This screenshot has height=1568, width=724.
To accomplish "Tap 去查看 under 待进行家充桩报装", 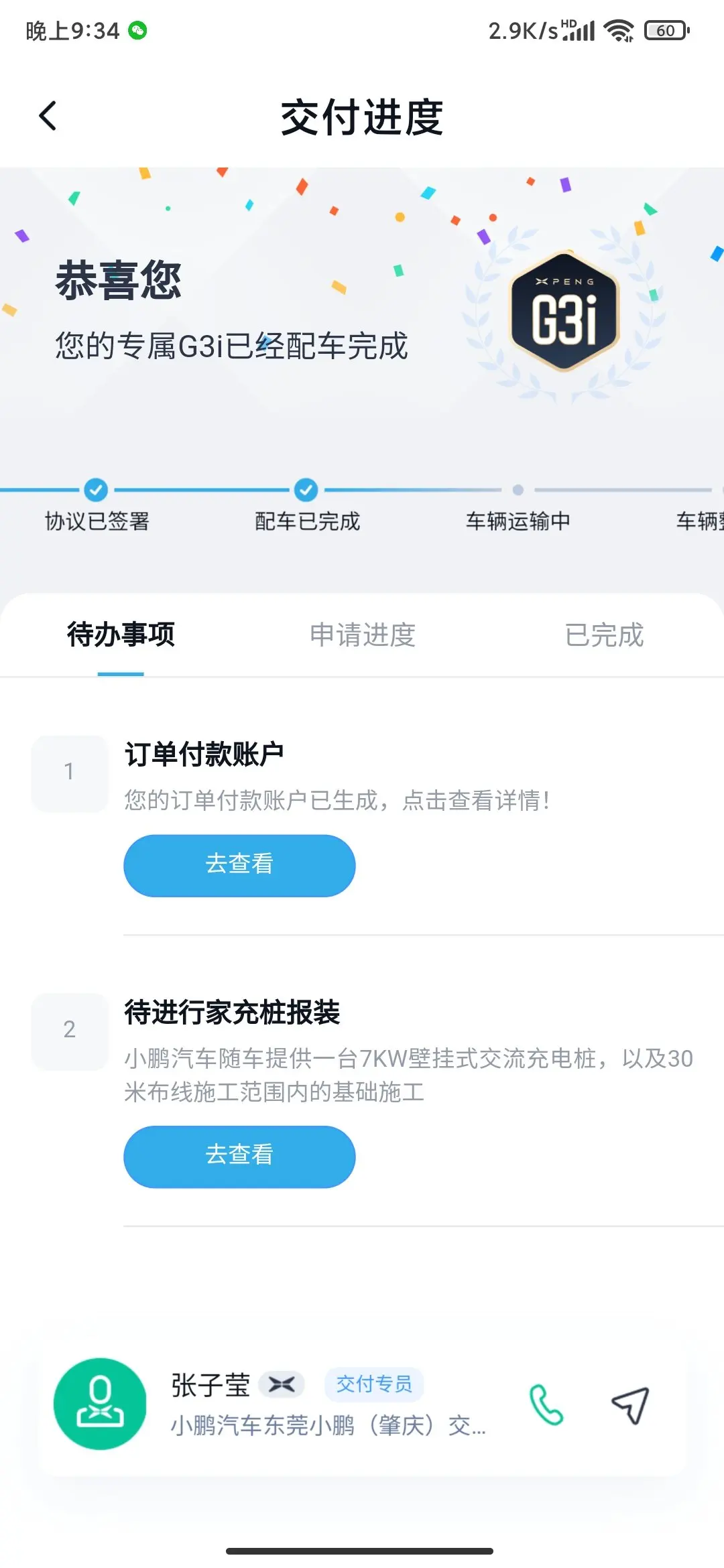I will click(x=239, y=1157).
